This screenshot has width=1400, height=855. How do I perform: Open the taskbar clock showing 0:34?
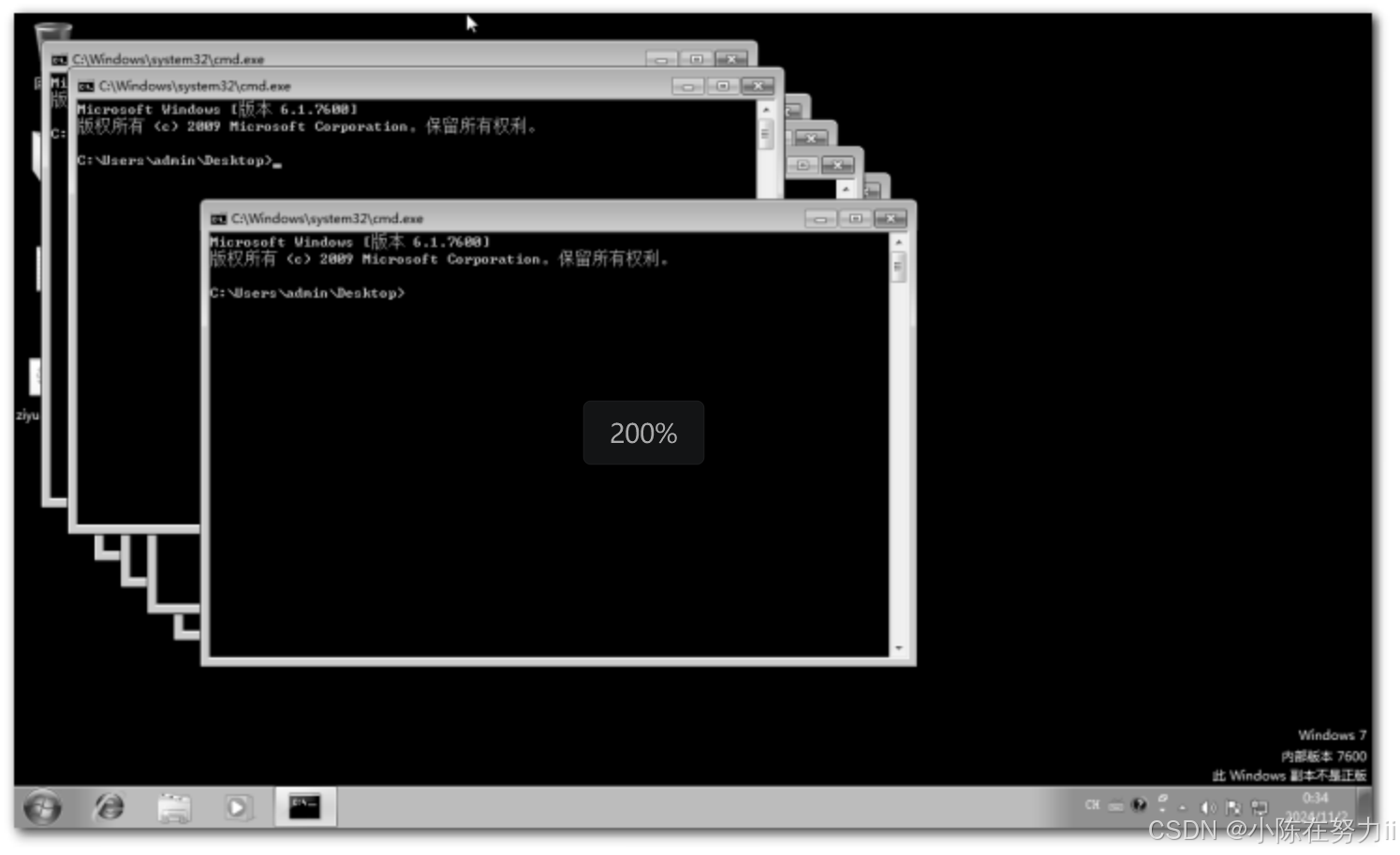click(x=1316, y=806)
